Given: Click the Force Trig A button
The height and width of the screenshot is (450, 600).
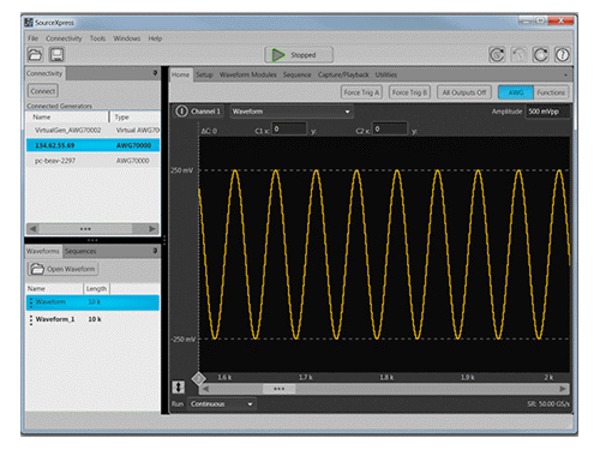Looking at the screenshot, I should (x=362, y=92).
